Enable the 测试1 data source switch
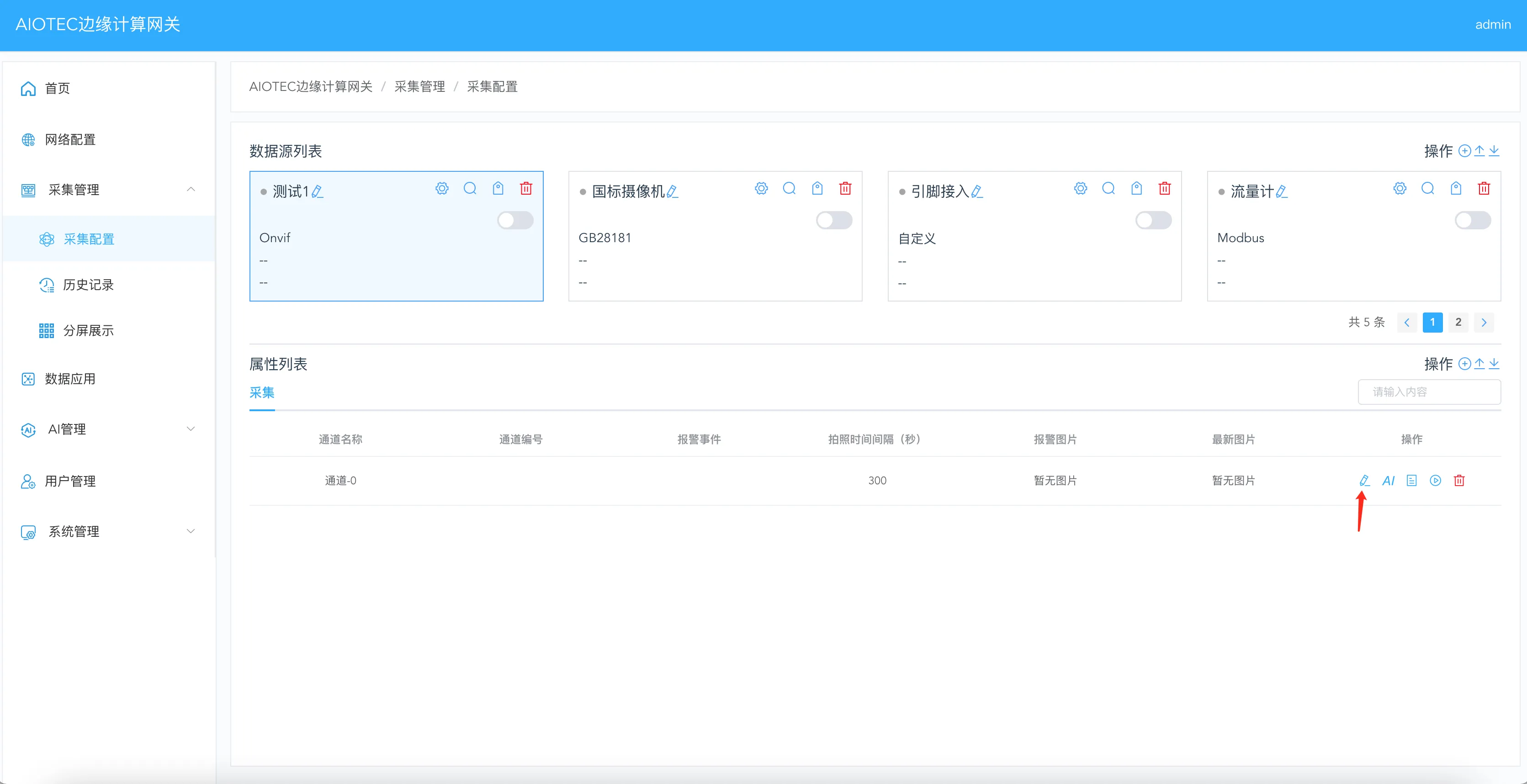This screenshot has width=1527, height=784. tap(514, 221)
